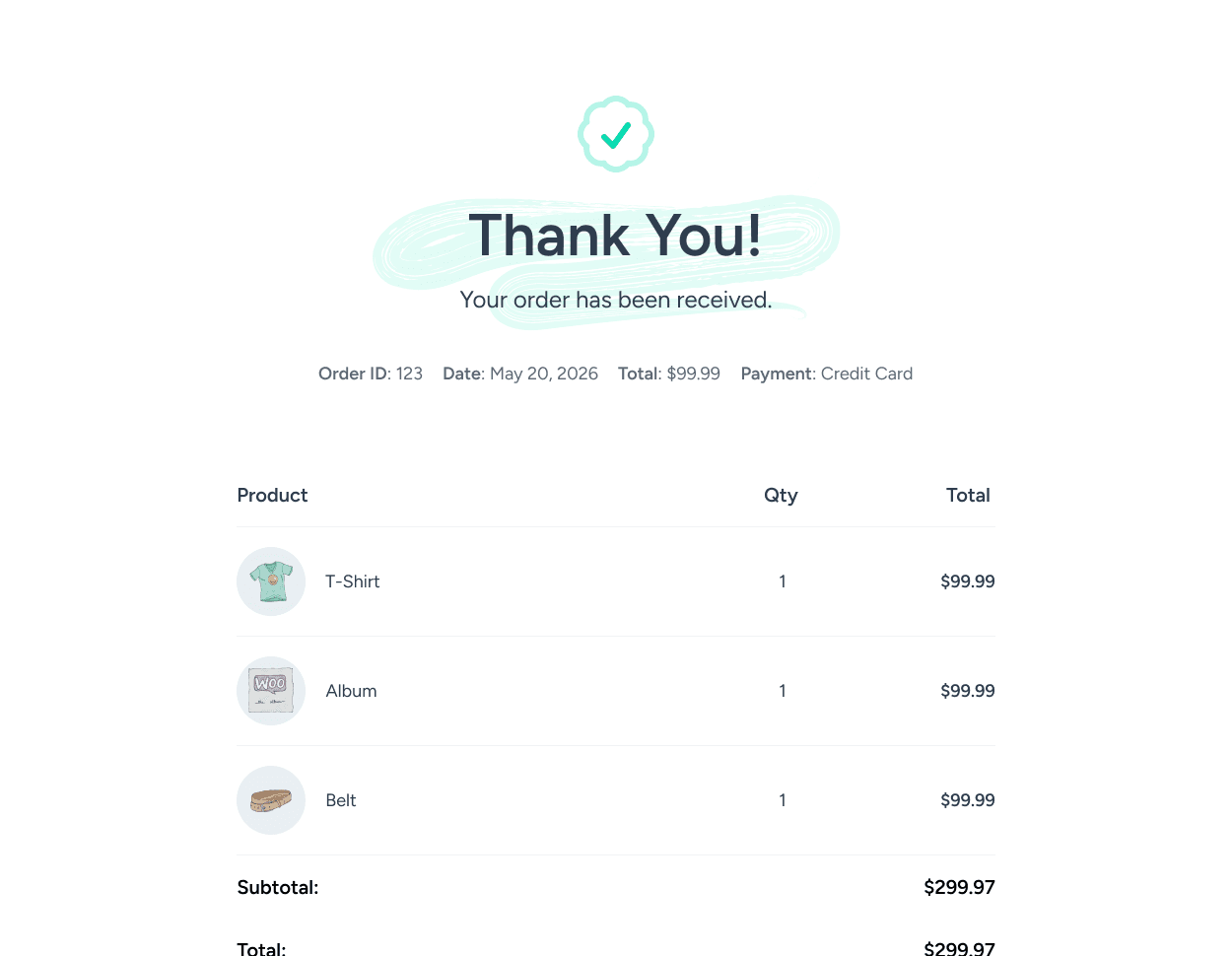Click the Belt product thumbnail
The image size is (1232, 956).
click(x=271, y=800)
